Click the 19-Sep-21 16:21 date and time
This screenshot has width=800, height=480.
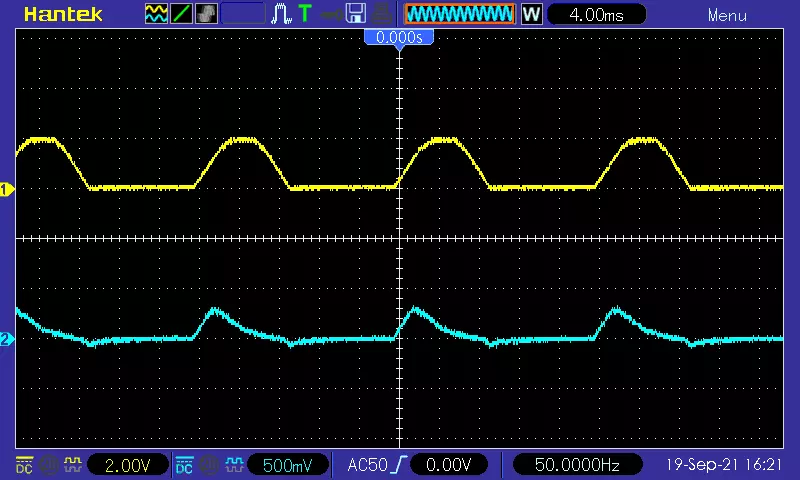coord(723,465)
